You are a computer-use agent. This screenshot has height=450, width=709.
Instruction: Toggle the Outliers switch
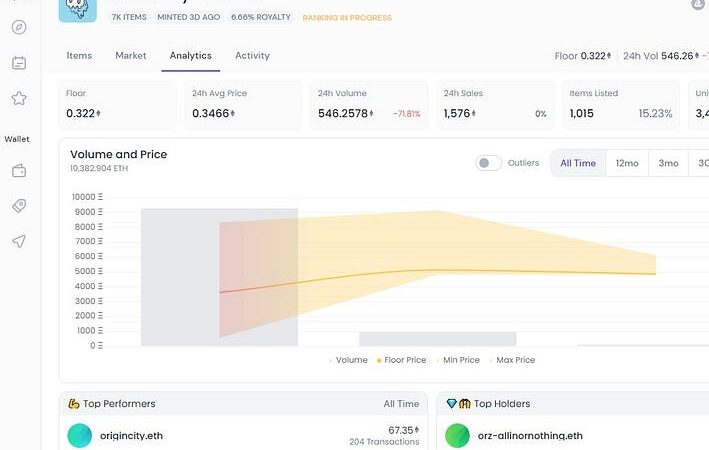(488, 163)
